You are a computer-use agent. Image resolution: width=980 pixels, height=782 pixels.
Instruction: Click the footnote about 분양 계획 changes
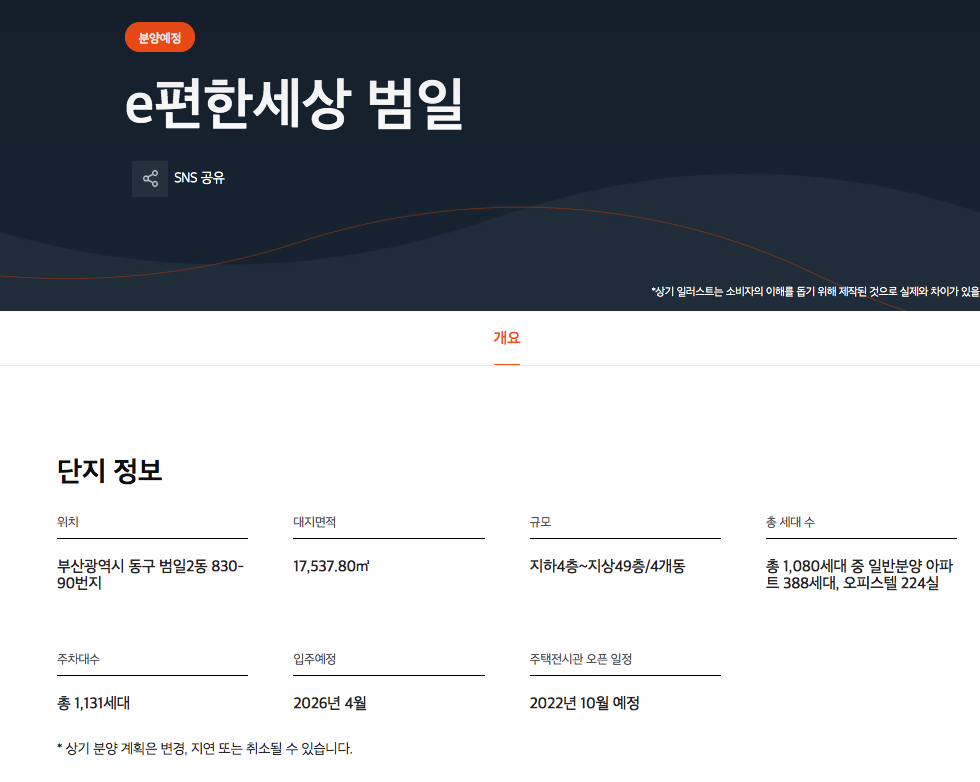tap(205, 748)
